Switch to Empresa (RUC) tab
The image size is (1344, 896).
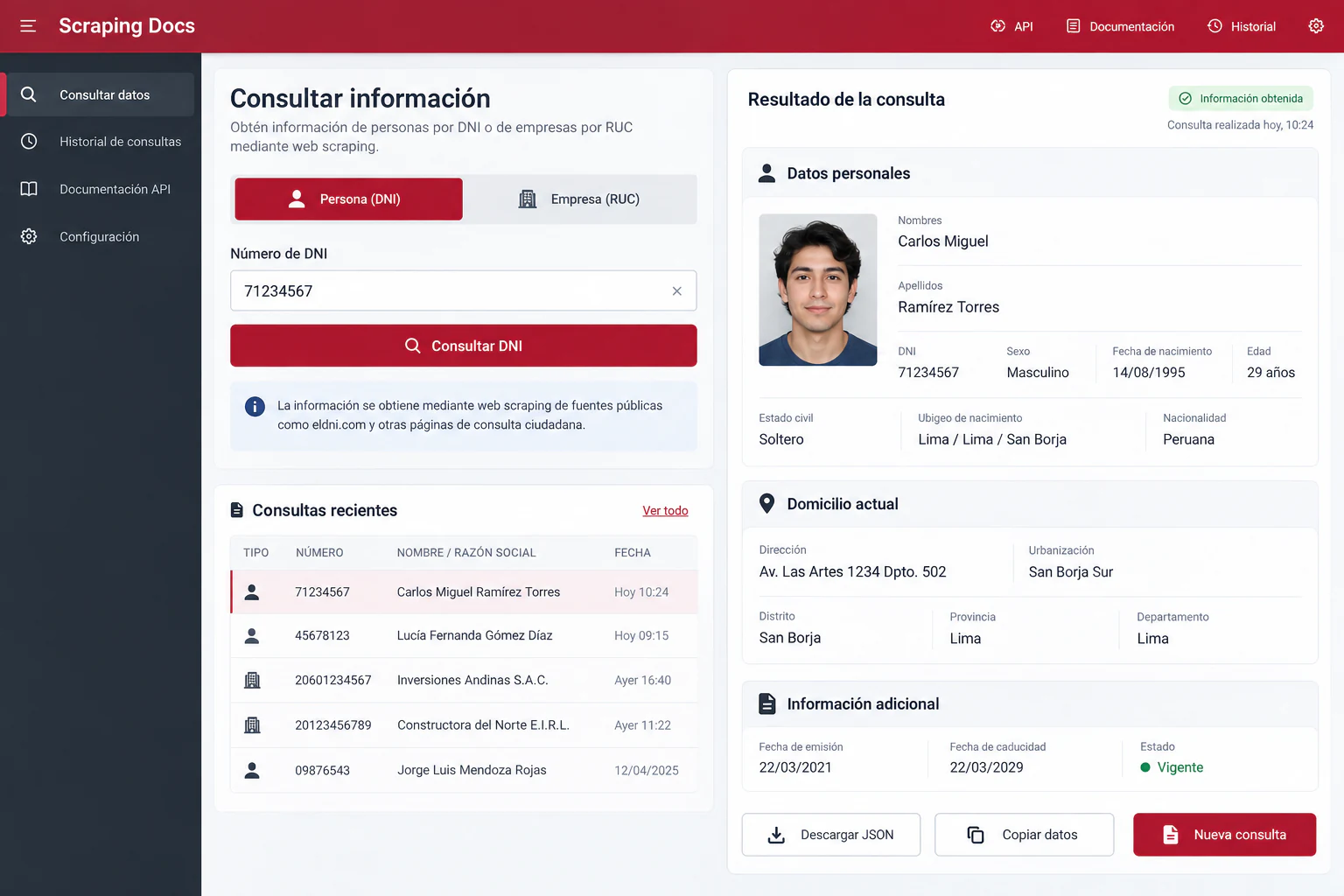[579, 199]
